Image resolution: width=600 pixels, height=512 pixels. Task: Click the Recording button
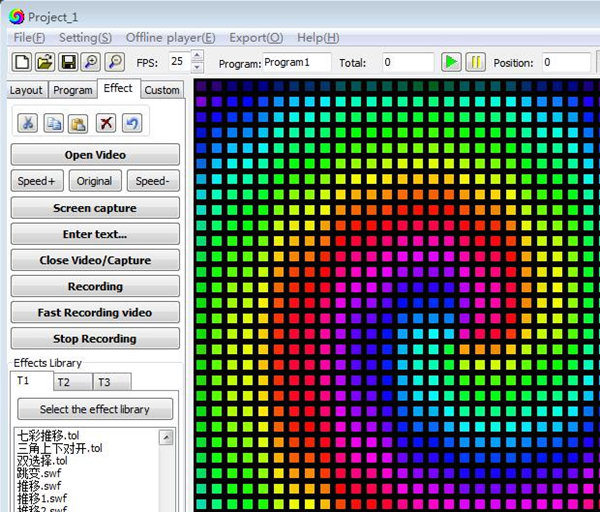coord(95,286)
